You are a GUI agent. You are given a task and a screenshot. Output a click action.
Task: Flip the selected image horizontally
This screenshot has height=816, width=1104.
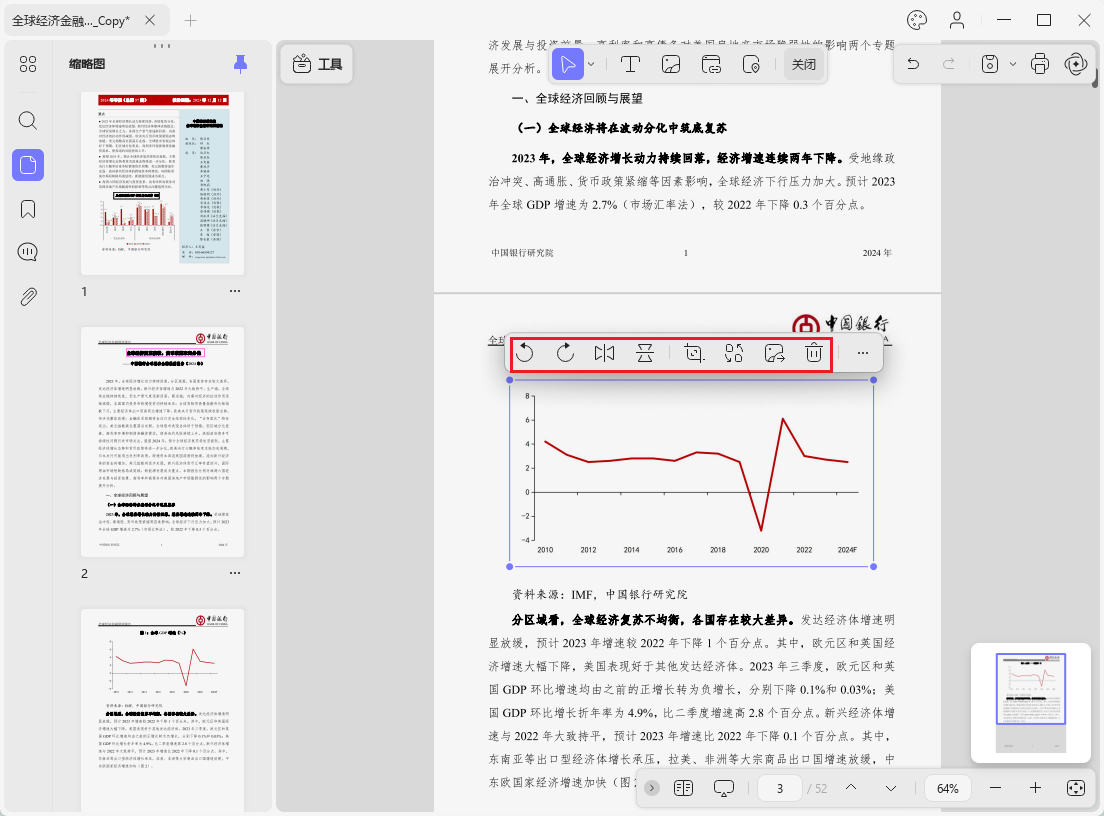(604, 353)
